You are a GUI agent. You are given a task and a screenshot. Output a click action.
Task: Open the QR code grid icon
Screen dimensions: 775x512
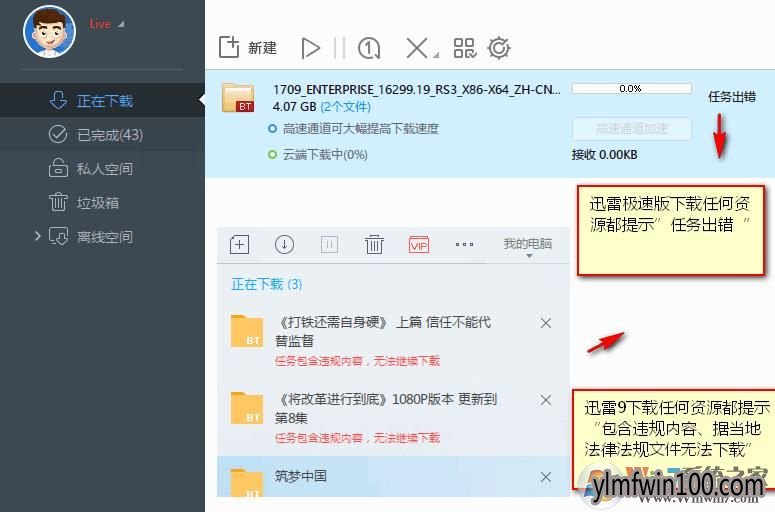click(465, 48)
